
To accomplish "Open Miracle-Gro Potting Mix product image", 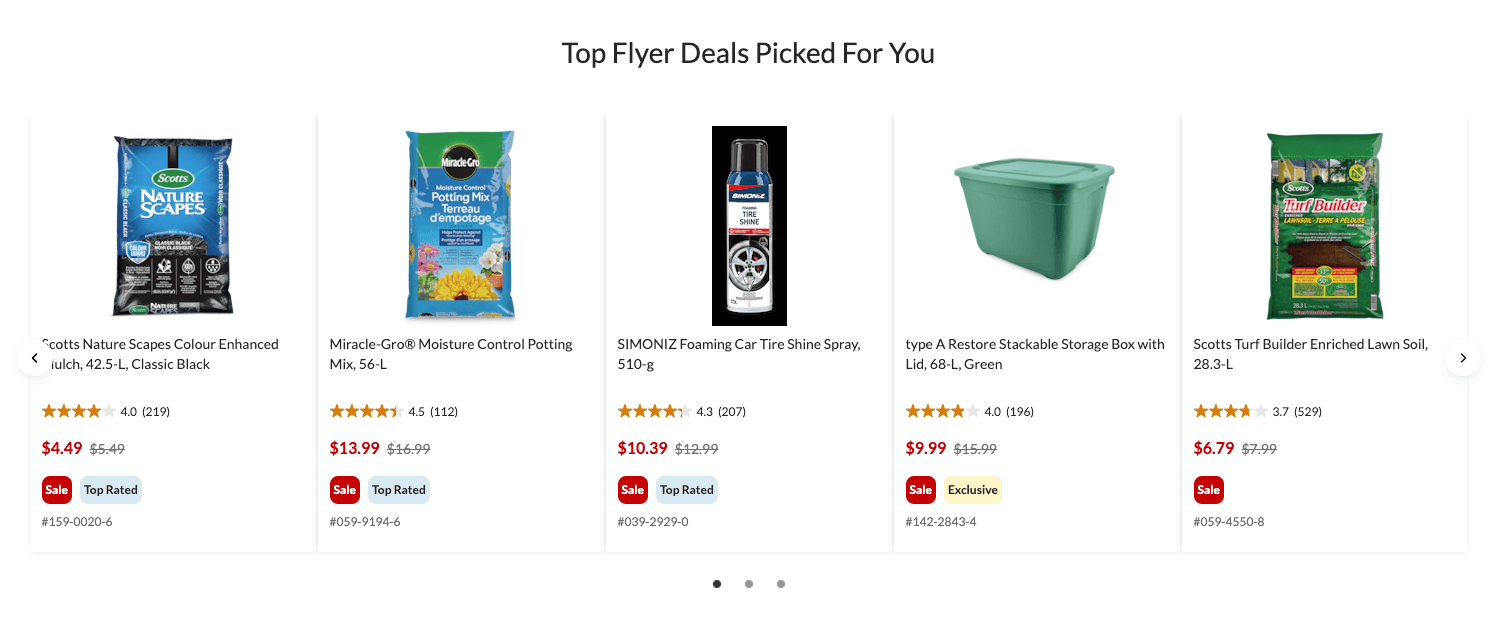I will coord(461,226).
